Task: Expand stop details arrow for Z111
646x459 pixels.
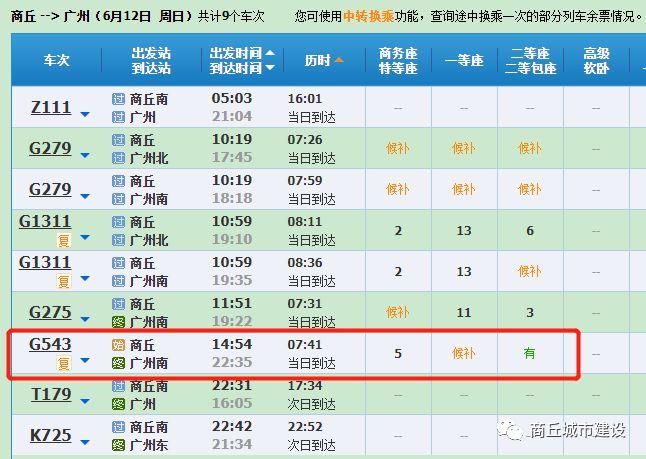Action: tap(85, 114)
